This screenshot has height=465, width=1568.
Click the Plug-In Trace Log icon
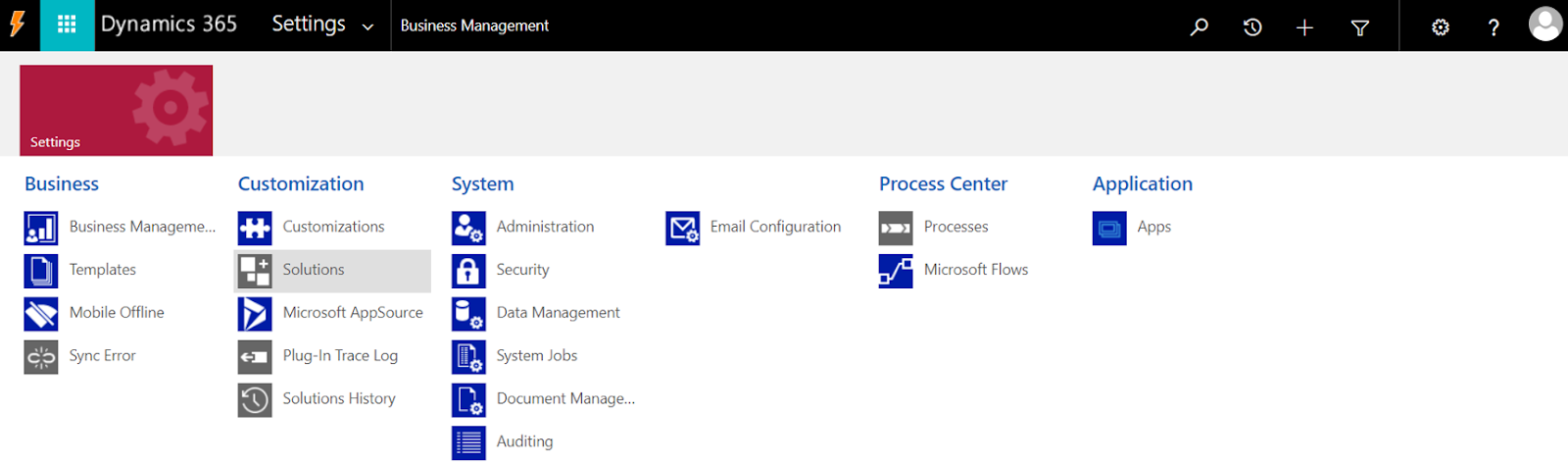(x=255, y=357)
